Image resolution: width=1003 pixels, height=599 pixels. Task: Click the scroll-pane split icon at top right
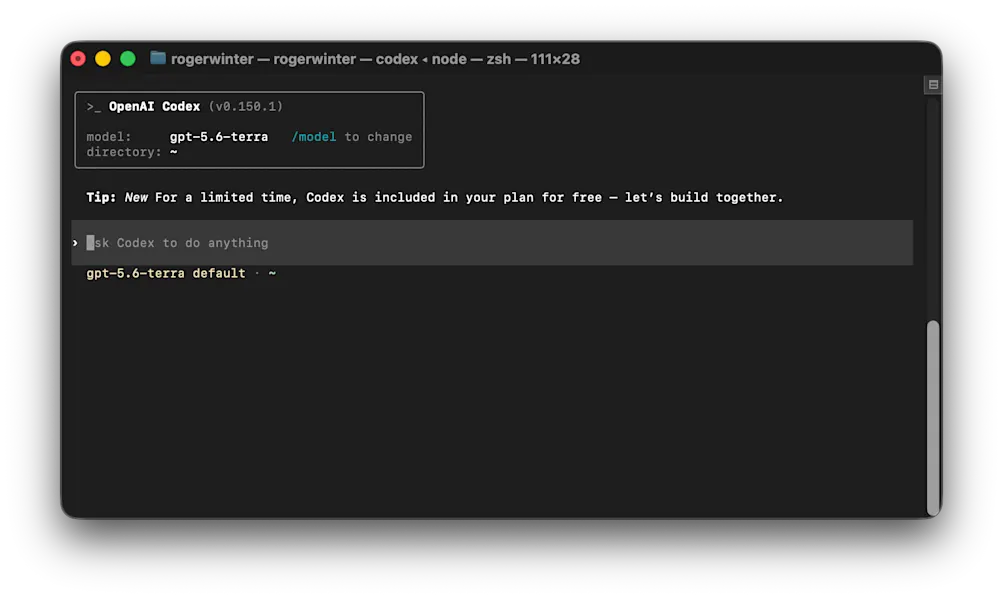click(x=933, y=84)
